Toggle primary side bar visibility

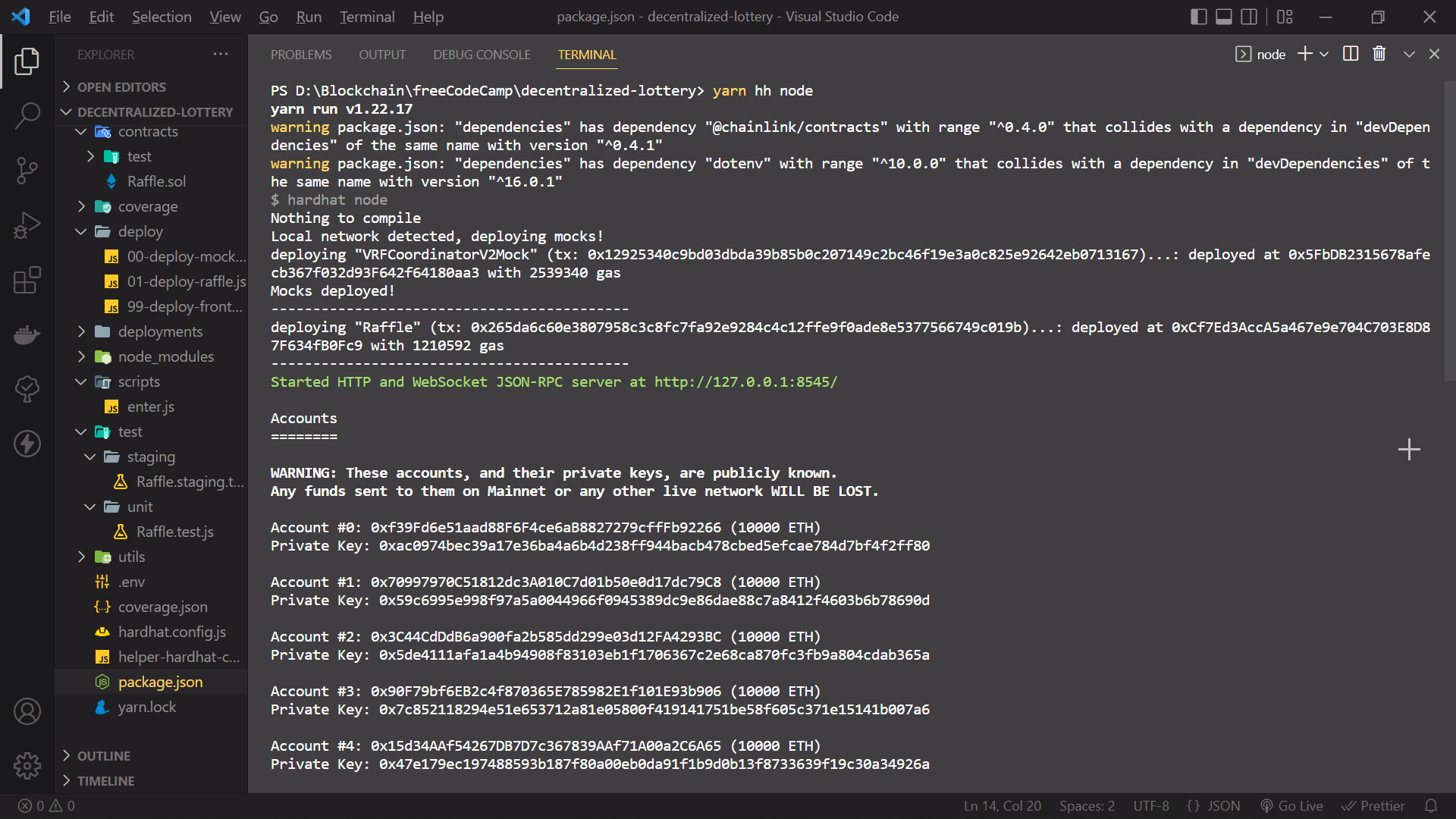click(x=1199, y=17)
